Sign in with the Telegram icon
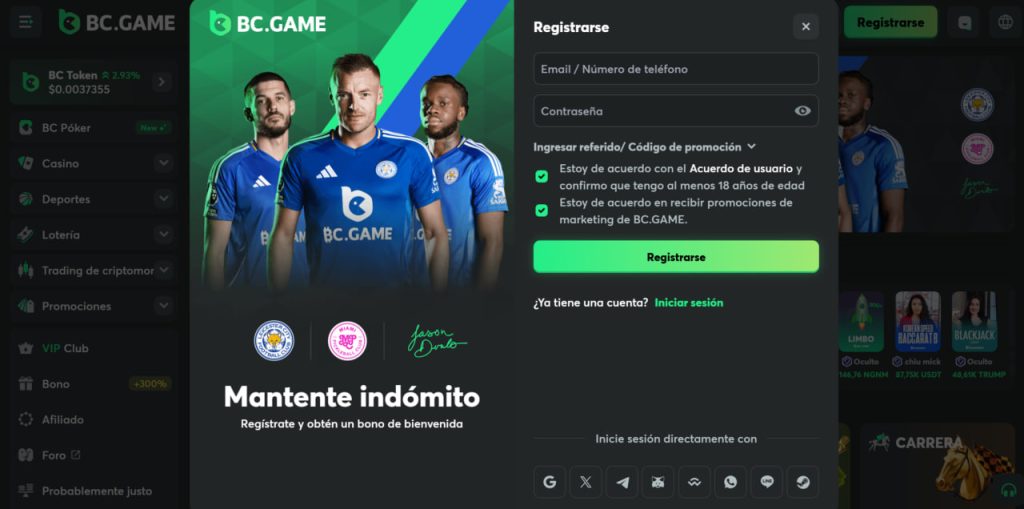1024x509 pixels. tap(622, 482)
